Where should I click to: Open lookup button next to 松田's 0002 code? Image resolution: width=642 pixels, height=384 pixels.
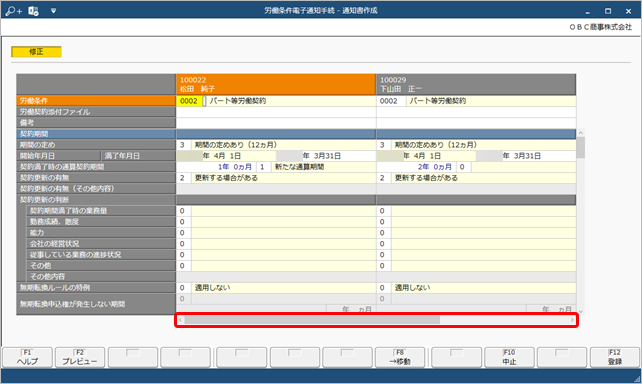[x=204, y=101]
